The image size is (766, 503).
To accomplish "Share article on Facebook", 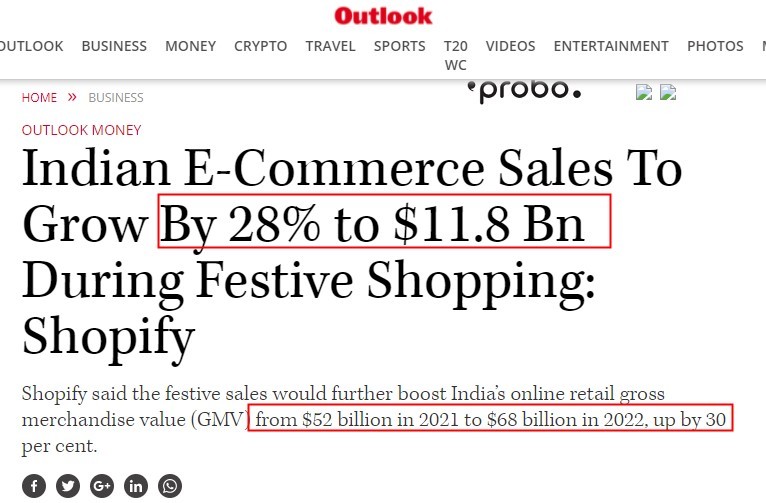I will pyautogui.click(x=34, y=486).
